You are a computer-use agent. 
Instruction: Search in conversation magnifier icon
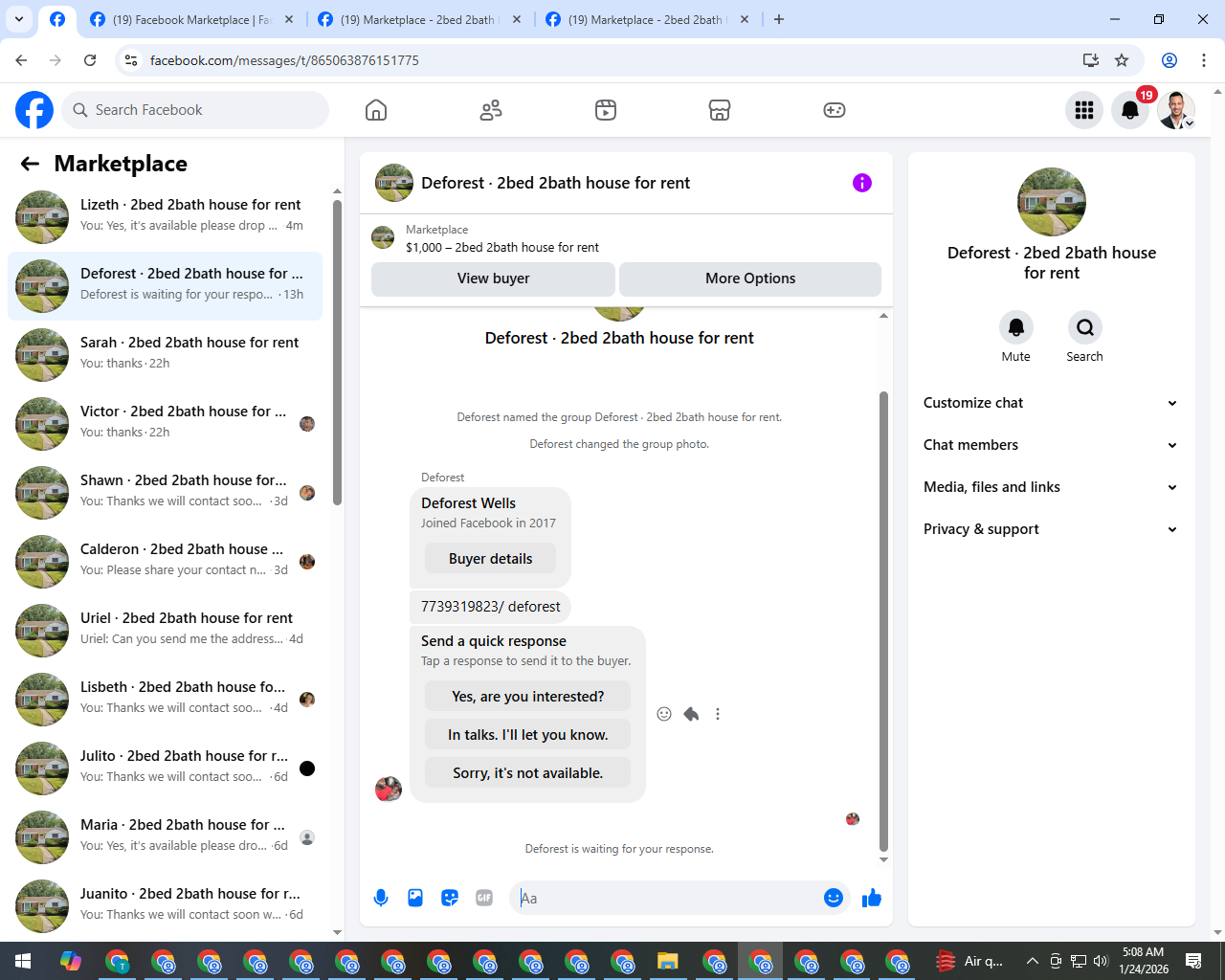(x=1084, y=327)
